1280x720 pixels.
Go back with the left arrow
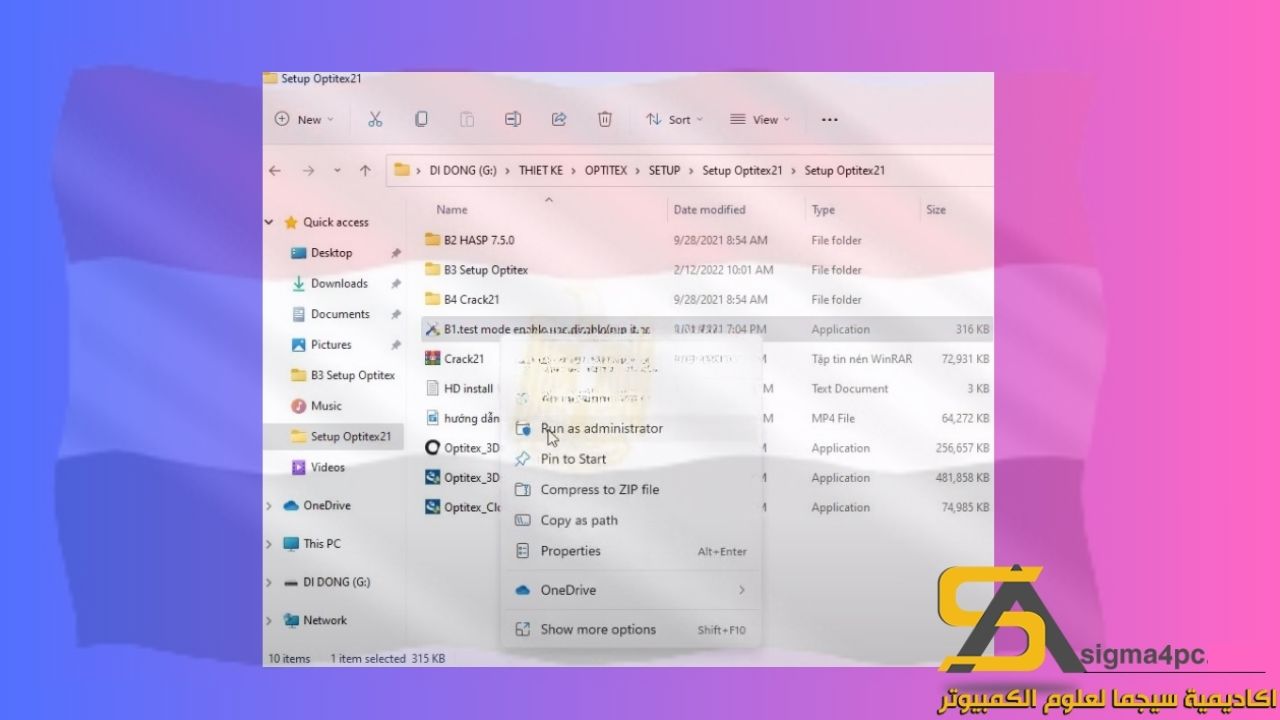[x=275, y=170]
